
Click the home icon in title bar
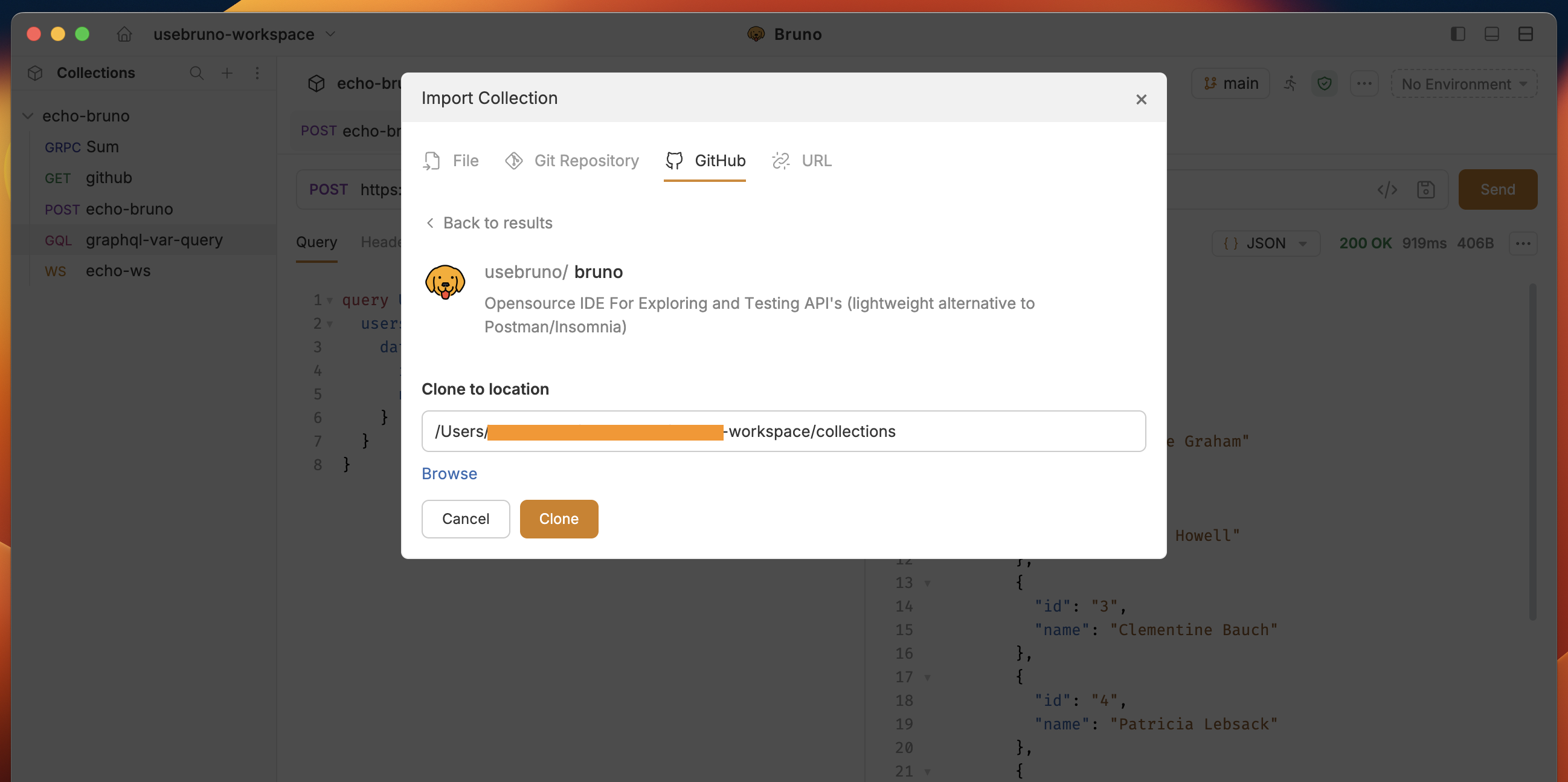pyautogui.click(x=124, y=34)
